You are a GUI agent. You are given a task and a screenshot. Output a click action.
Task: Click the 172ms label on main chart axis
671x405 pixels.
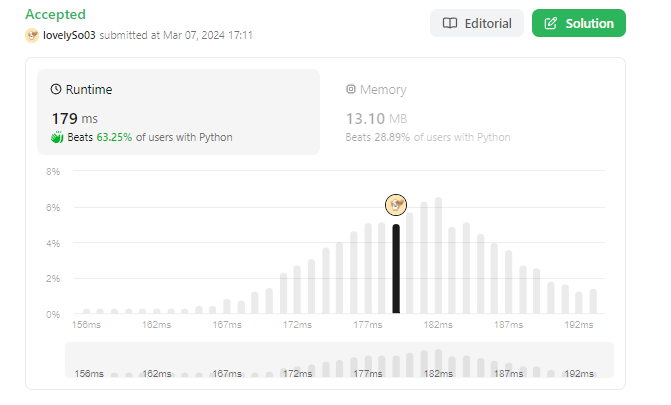point(297,325)
